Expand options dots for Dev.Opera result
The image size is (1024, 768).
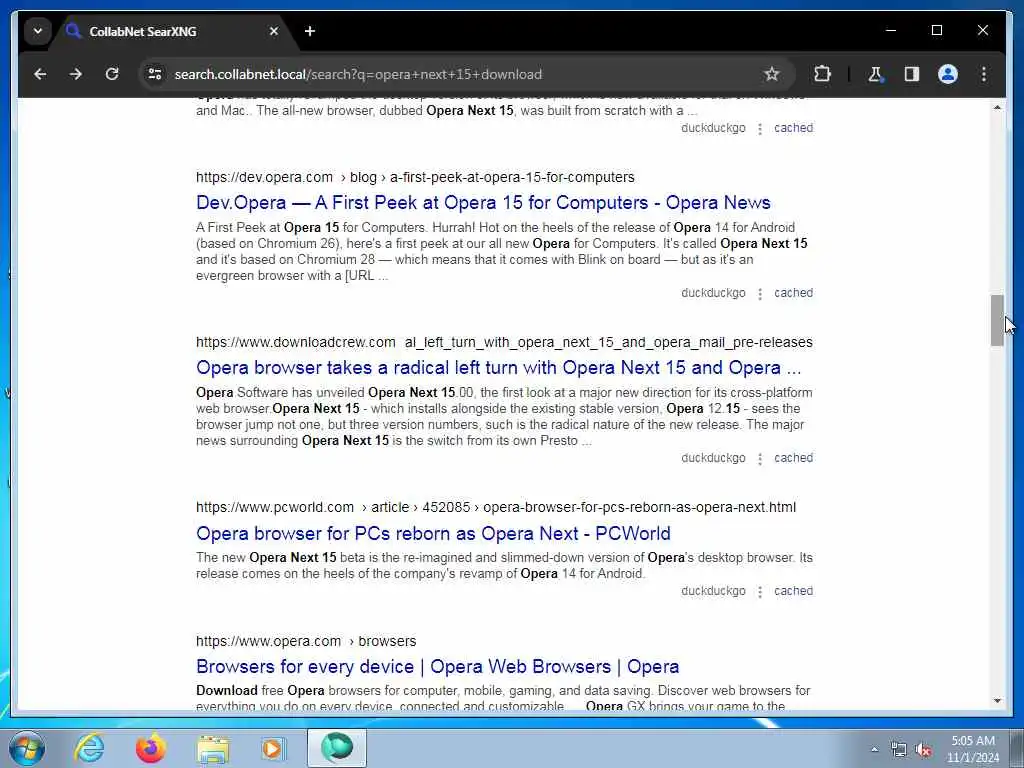pos(760,294)
